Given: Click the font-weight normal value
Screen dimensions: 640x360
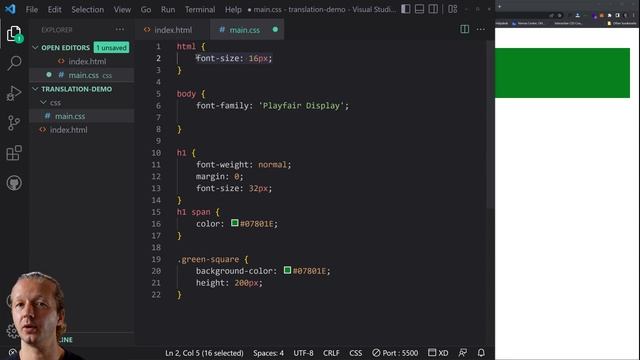Looking at the screenshot, I should coord(272,164).
